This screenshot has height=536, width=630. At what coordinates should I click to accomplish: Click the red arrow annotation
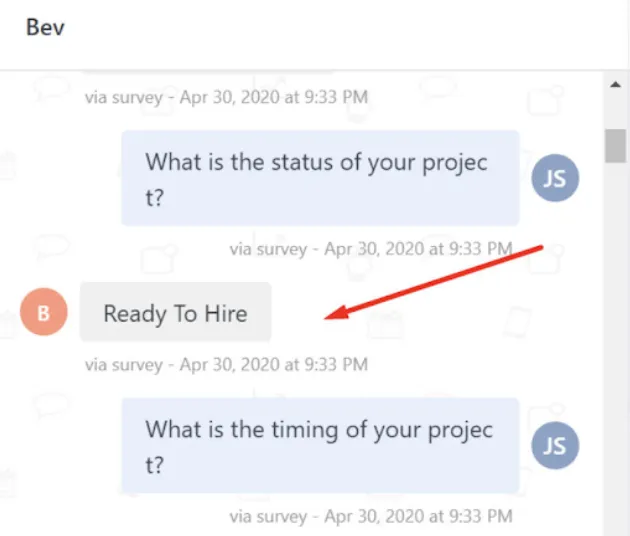click(436, 282)
